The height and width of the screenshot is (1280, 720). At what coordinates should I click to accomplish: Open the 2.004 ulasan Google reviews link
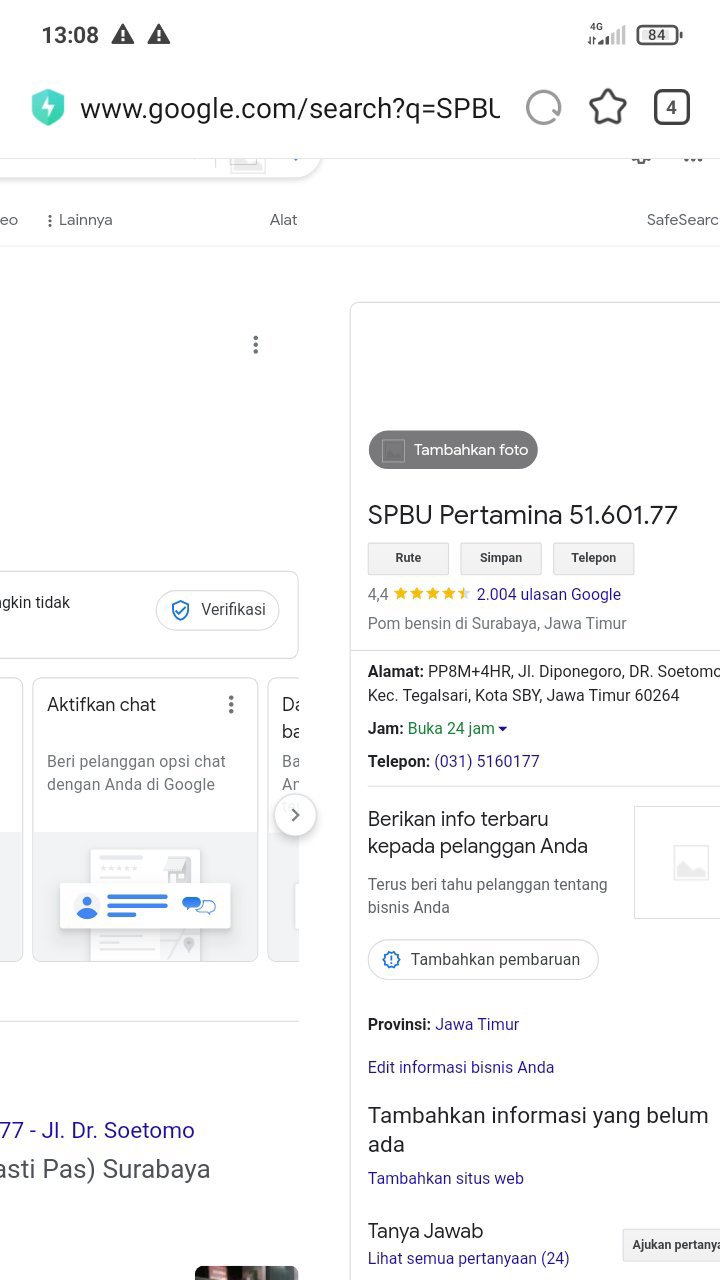coord(548,594)
